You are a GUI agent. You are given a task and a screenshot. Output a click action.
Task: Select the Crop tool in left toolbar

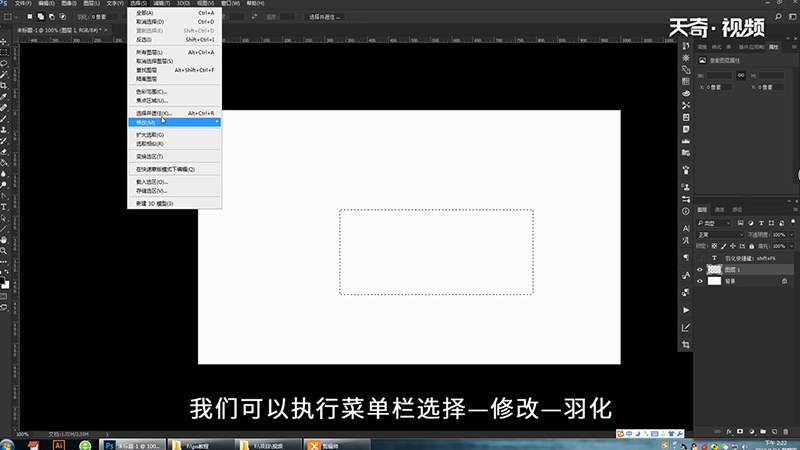click(x=4, y=86)
